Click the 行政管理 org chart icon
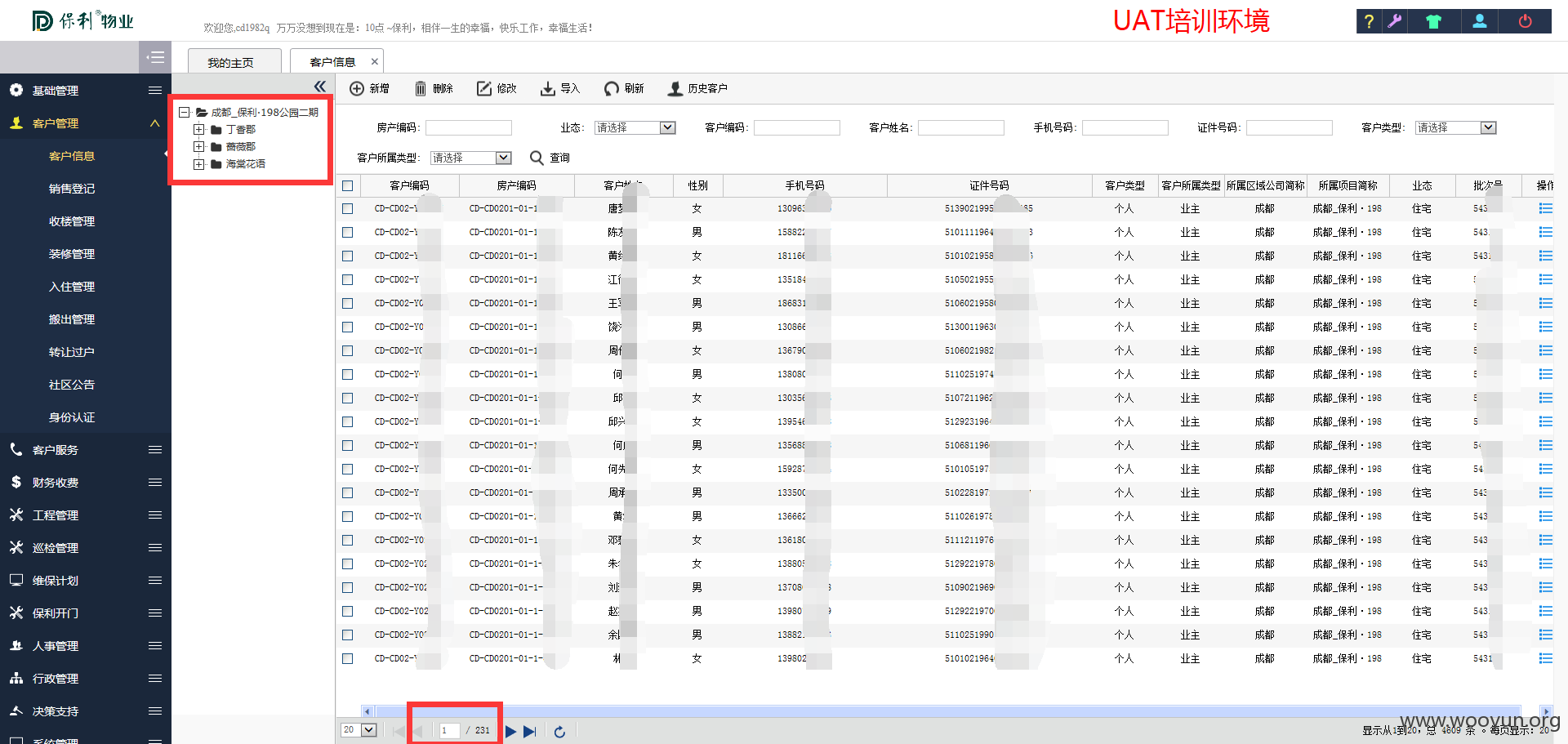The width and height of the screenshot is (1568, 744). pyautogui.click(x=16, y=678)
